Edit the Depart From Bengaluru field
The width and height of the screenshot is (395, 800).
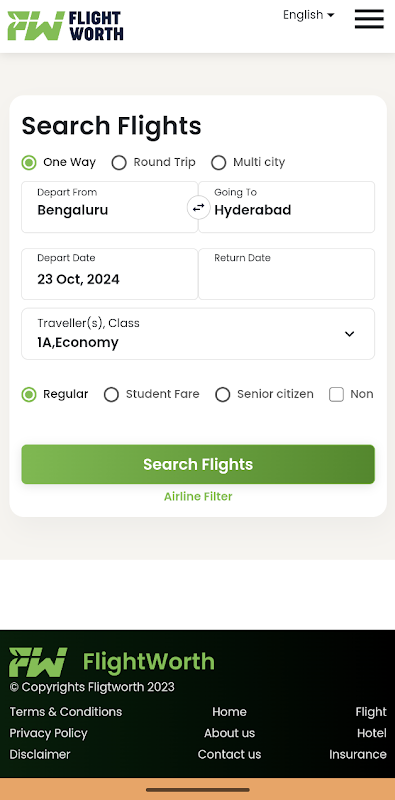(x=109, y=207)
